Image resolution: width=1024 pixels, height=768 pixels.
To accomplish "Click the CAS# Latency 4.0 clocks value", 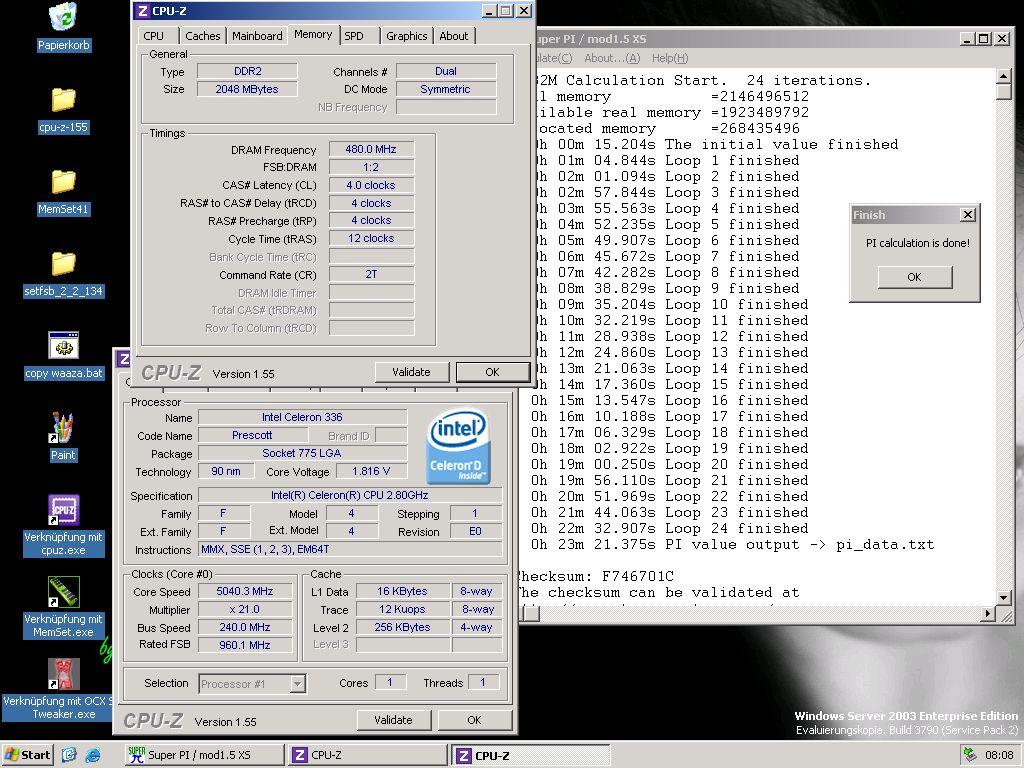I will (371, 185).
